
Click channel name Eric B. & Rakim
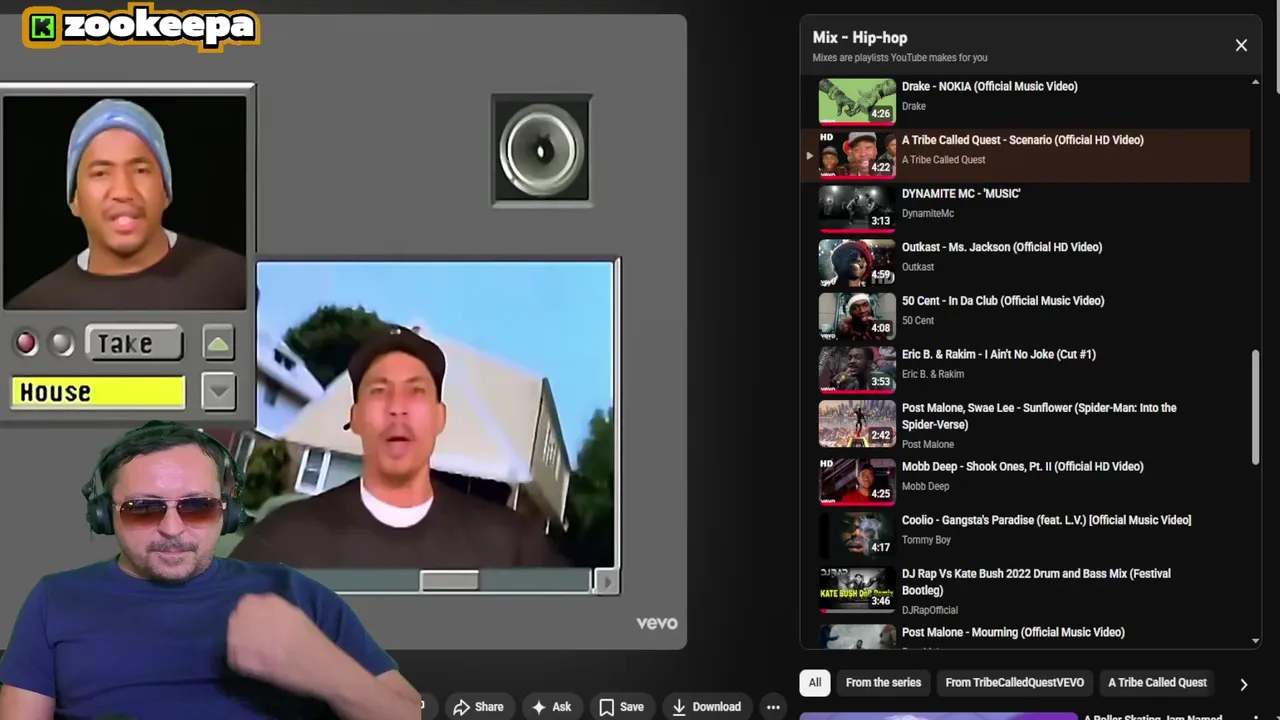pyautogui.click(x=933, y=374)
